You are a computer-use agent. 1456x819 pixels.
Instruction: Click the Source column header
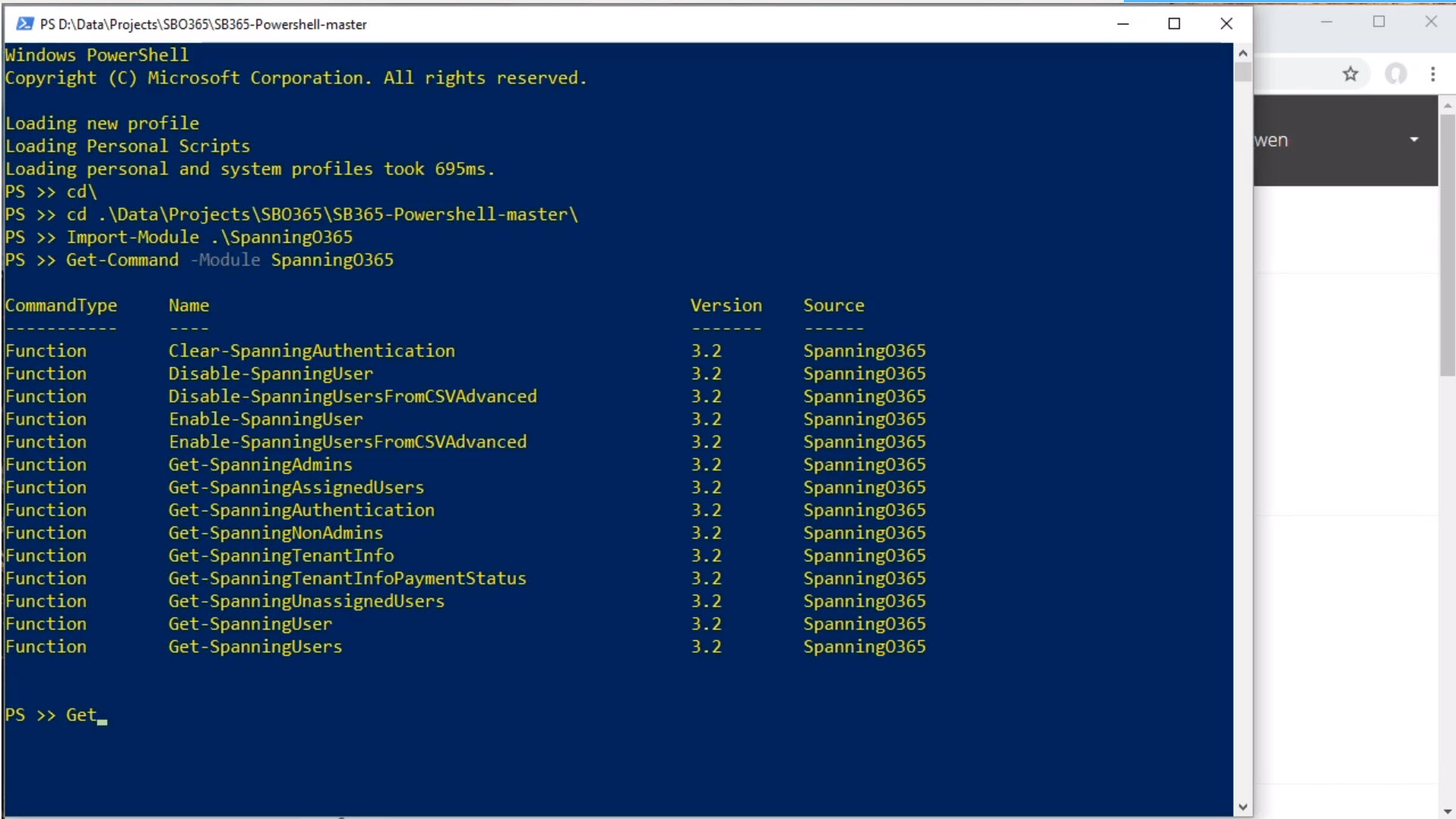pos(833,306)
